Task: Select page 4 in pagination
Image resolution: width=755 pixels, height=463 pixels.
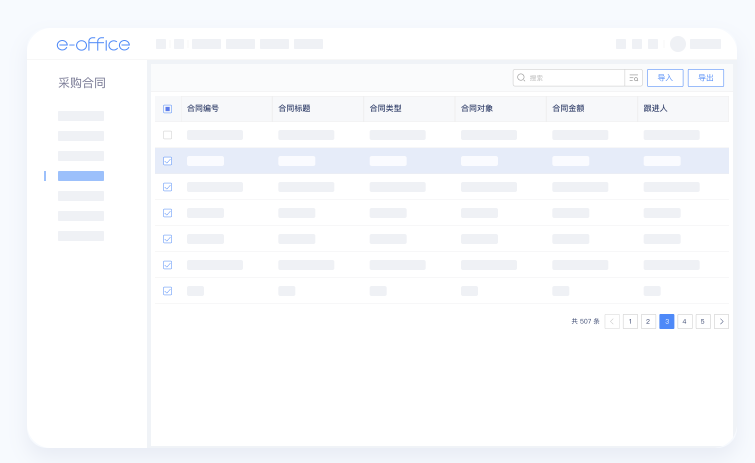Action: (x=685, y=321)
